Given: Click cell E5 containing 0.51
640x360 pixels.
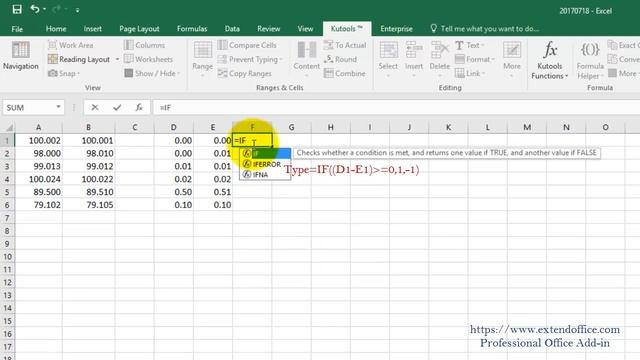Looking at the screenshot, I should pyautogui.click(x=213, y=192).
